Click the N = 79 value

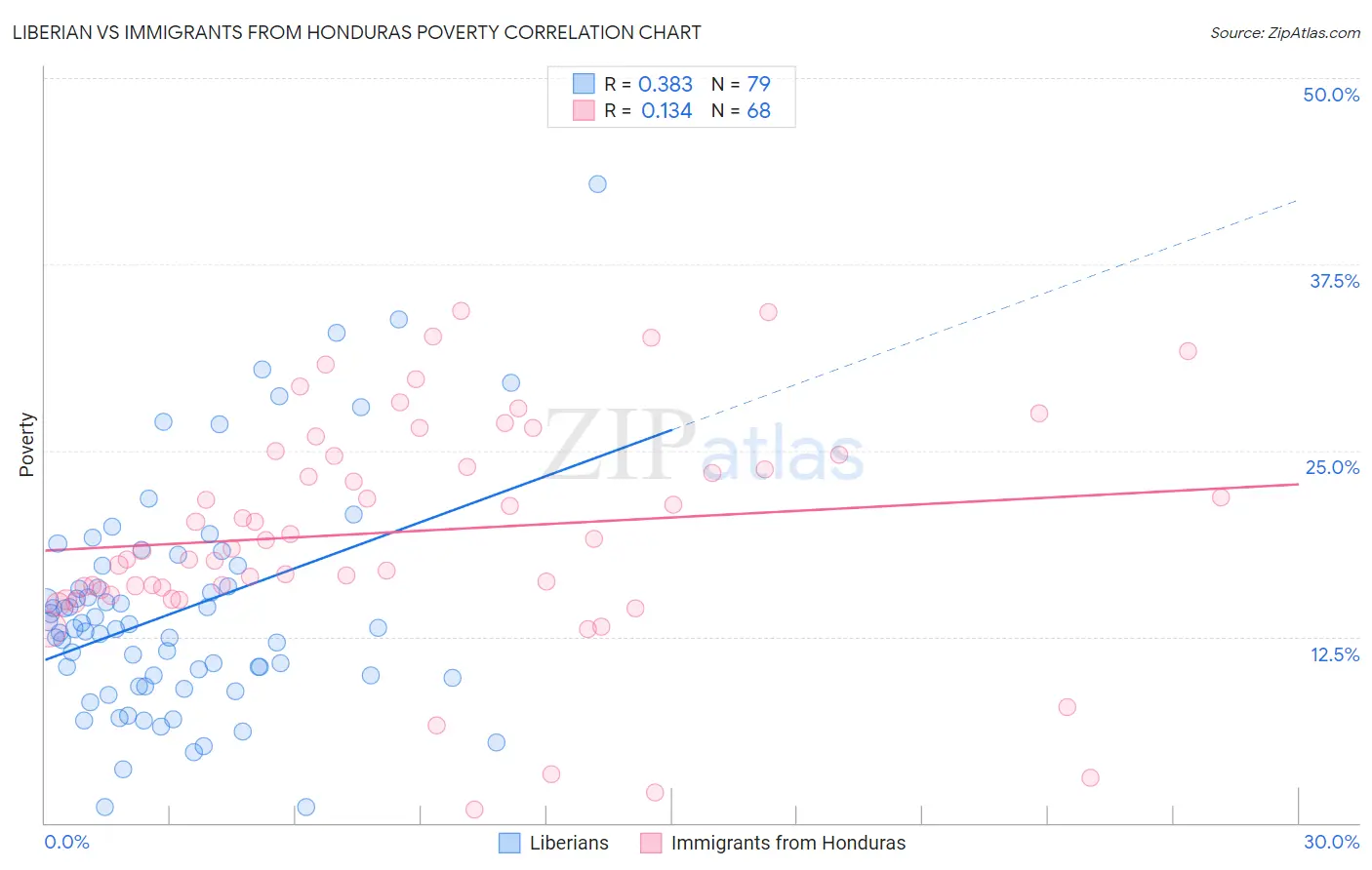pos(741,84)
